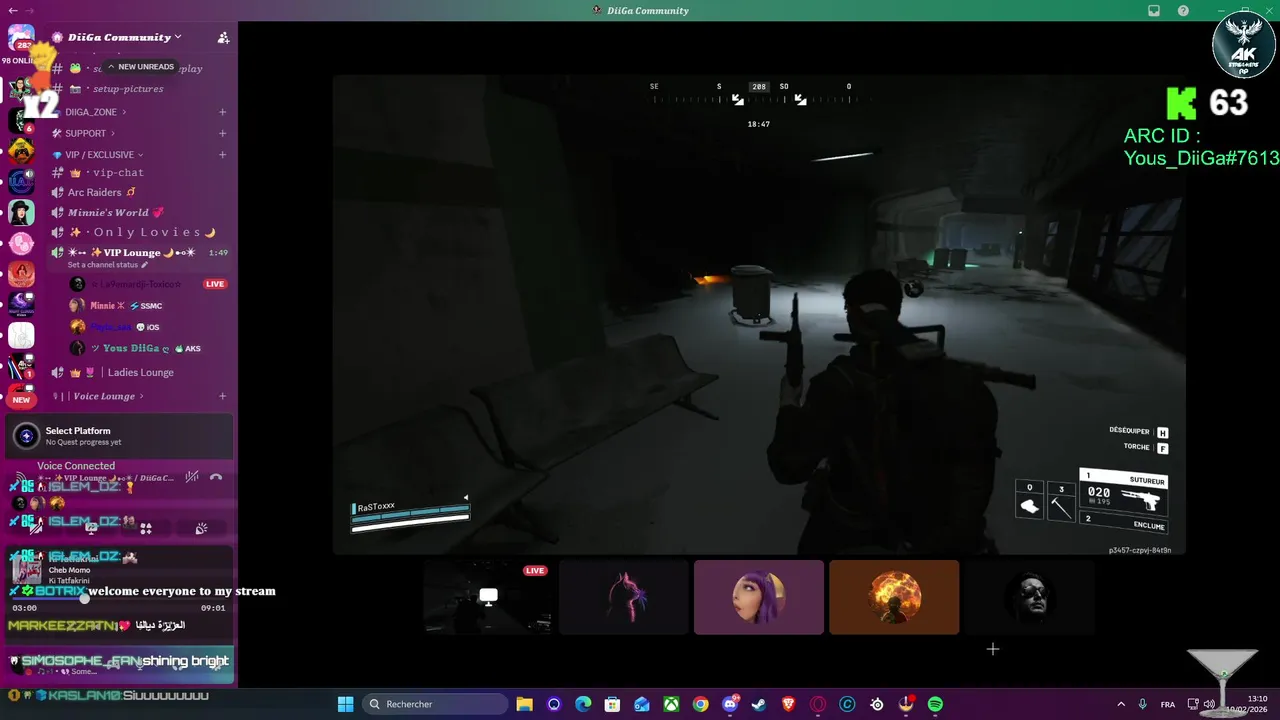Open the Brave browser taskbar icon
The height and width of the screenshot is (720, 1280).
coord(789,704)
